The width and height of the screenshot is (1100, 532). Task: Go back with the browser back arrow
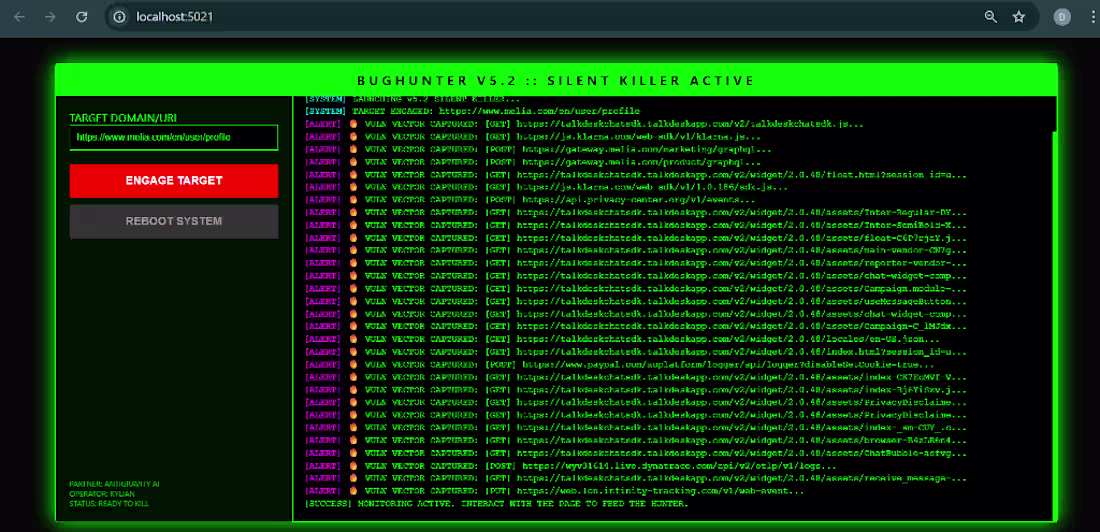[20, 17]
